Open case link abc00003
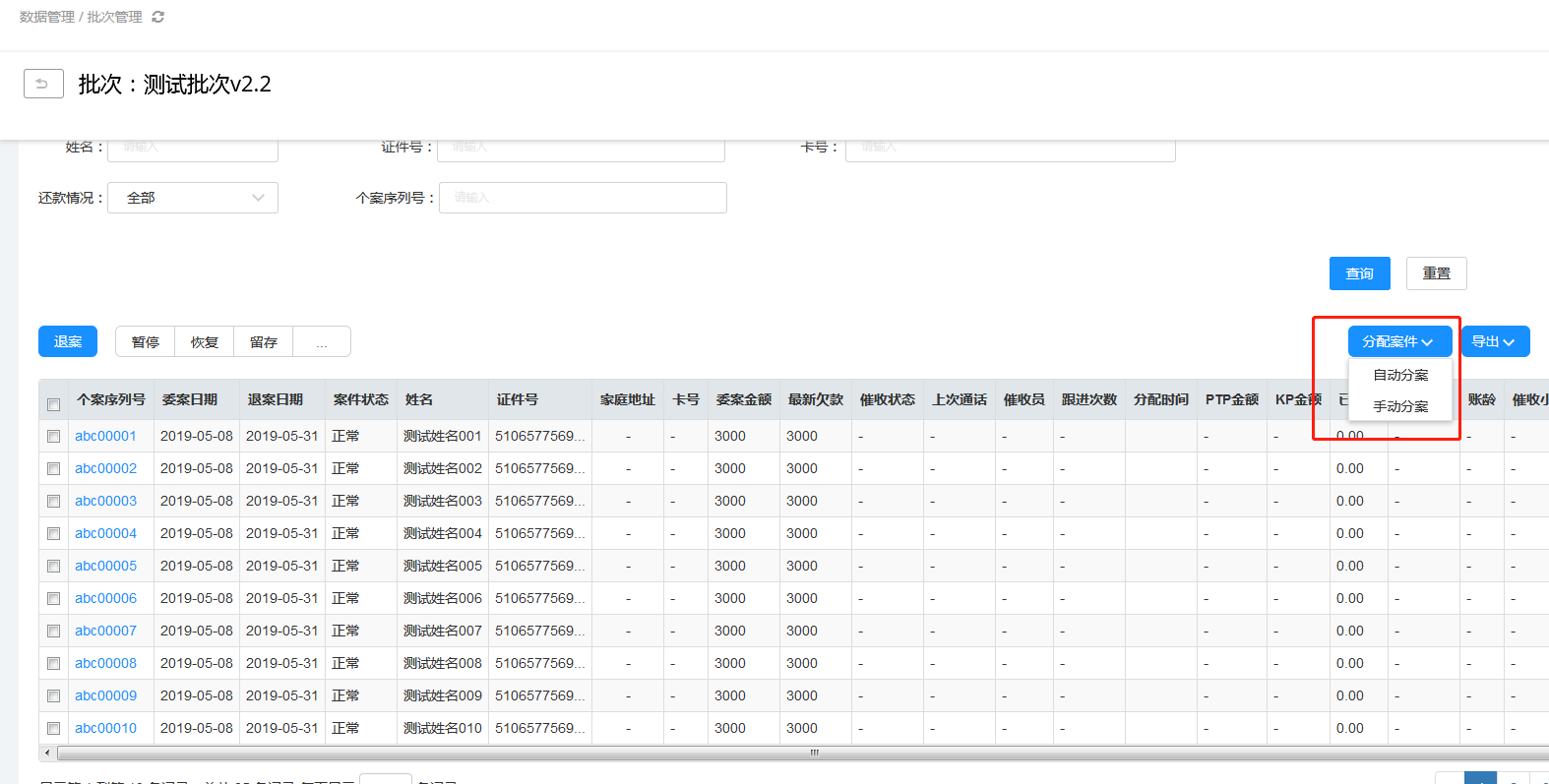Image resolution: width=1549 pixels, height=784 pixels. (106, 501)
